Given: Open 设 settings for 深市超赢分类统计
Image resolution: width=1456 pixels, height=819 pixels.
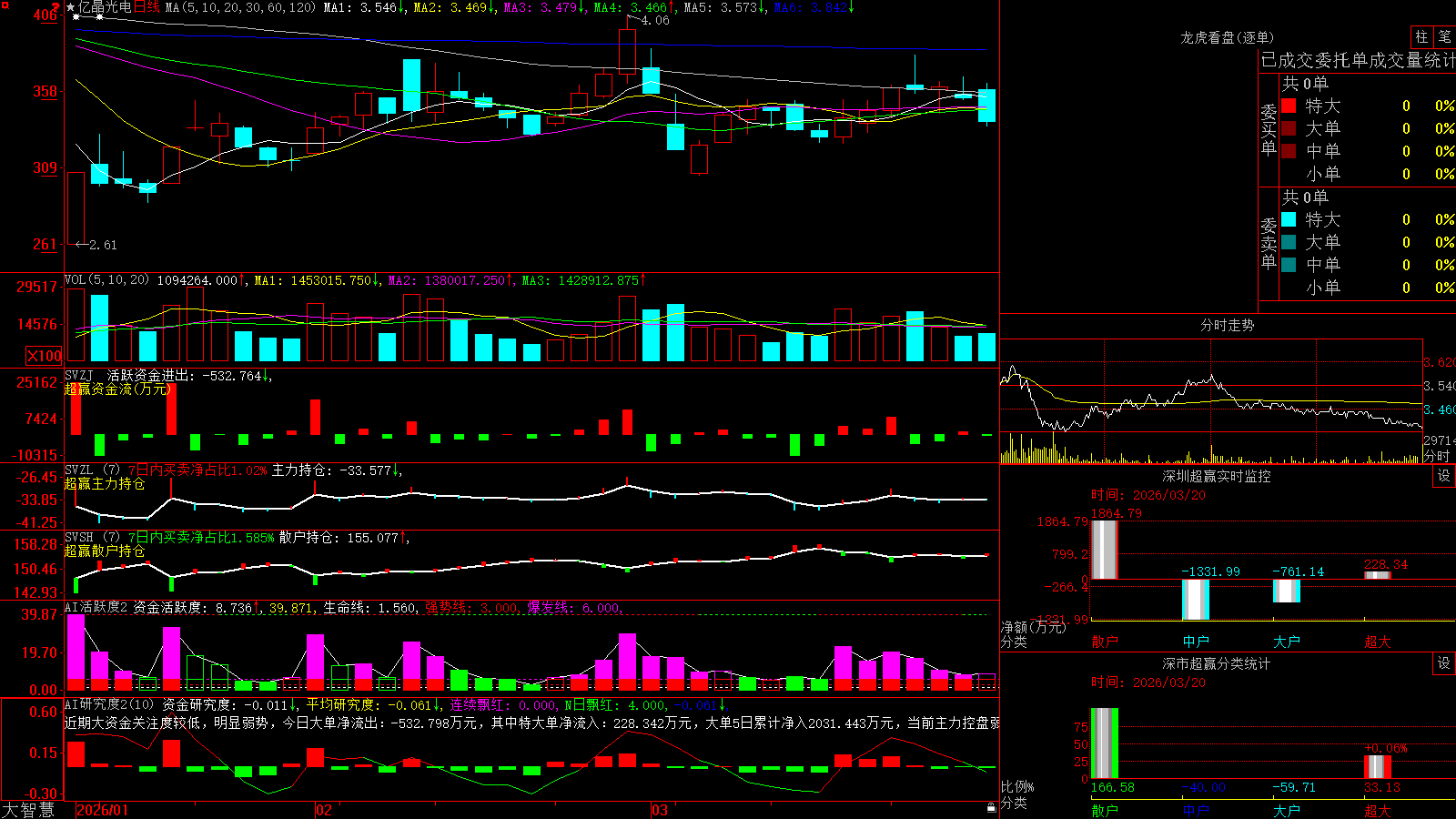Looking at the screenshot, I should point(1444,663).
